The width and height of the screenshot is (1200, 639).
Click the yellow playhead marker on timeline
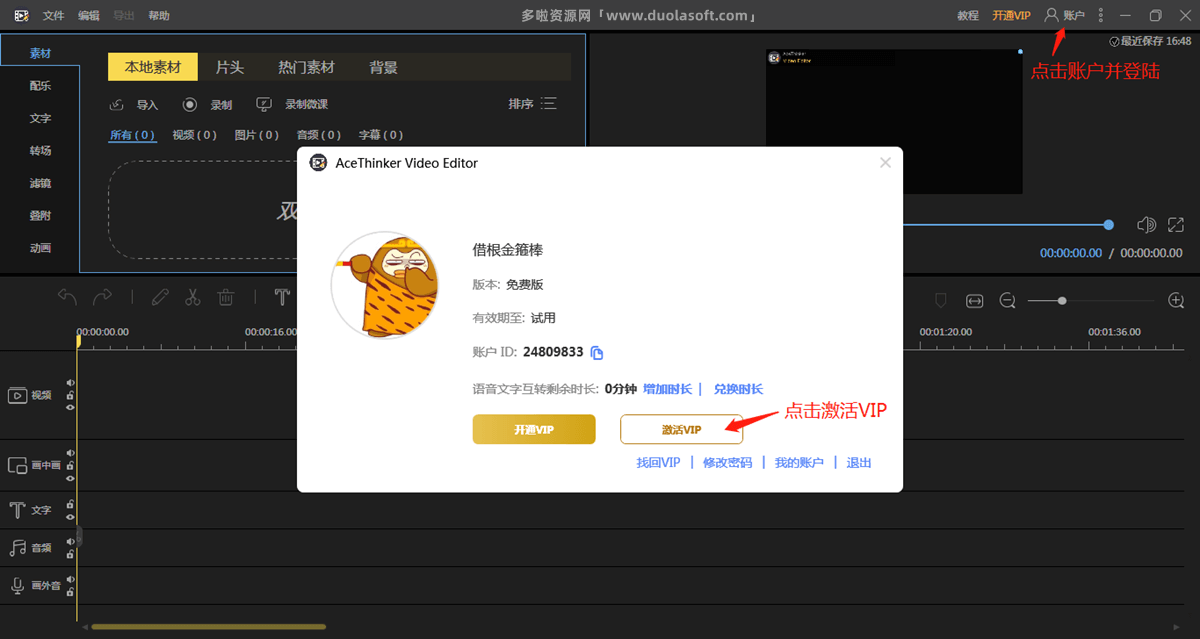click(x=78, y=341)
